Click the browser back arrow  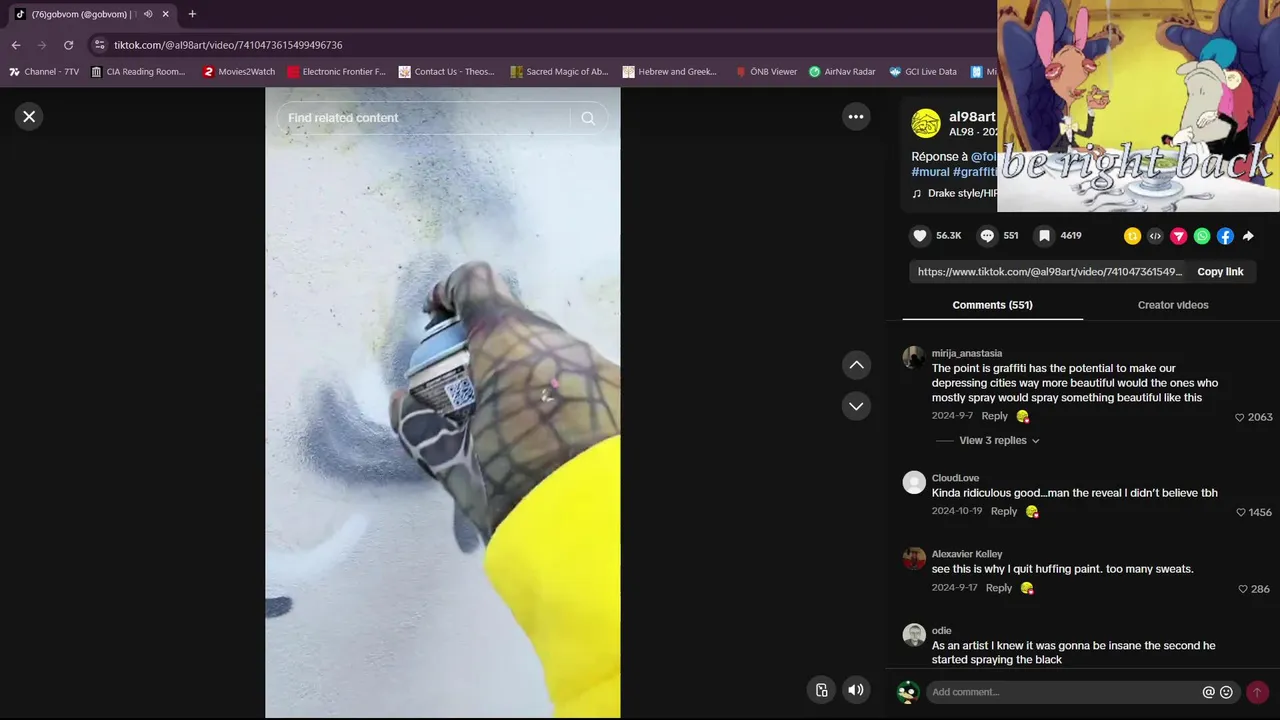pyautogui.click(x=15, y=45)
